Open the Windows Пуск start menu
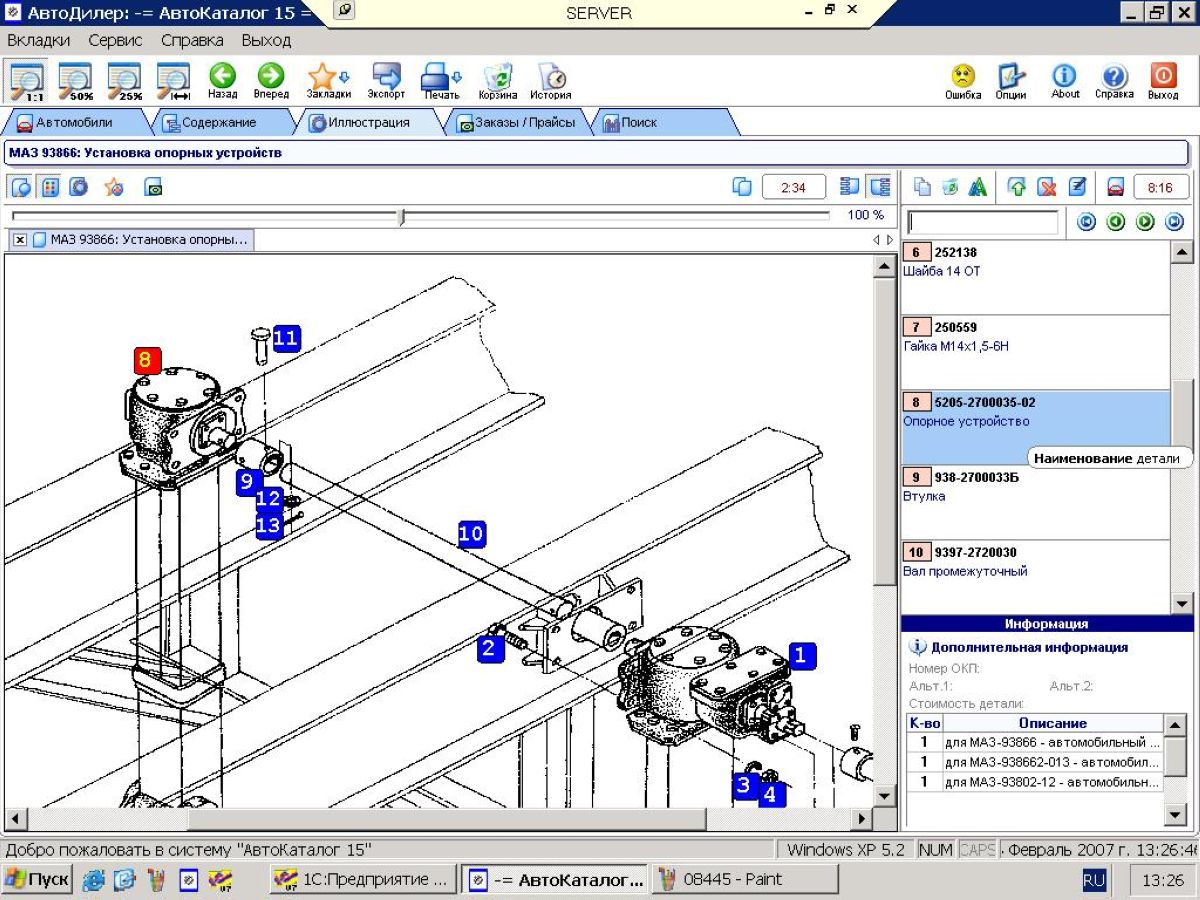 coord(37,880)
